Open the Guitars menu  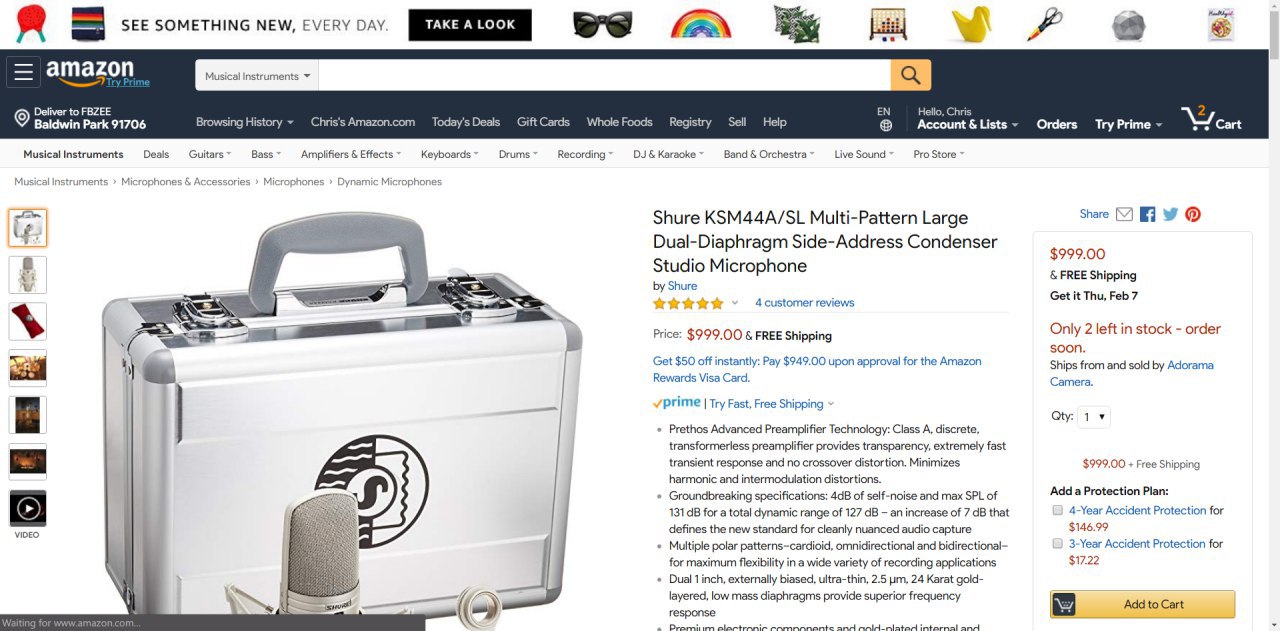pos(209,154)
